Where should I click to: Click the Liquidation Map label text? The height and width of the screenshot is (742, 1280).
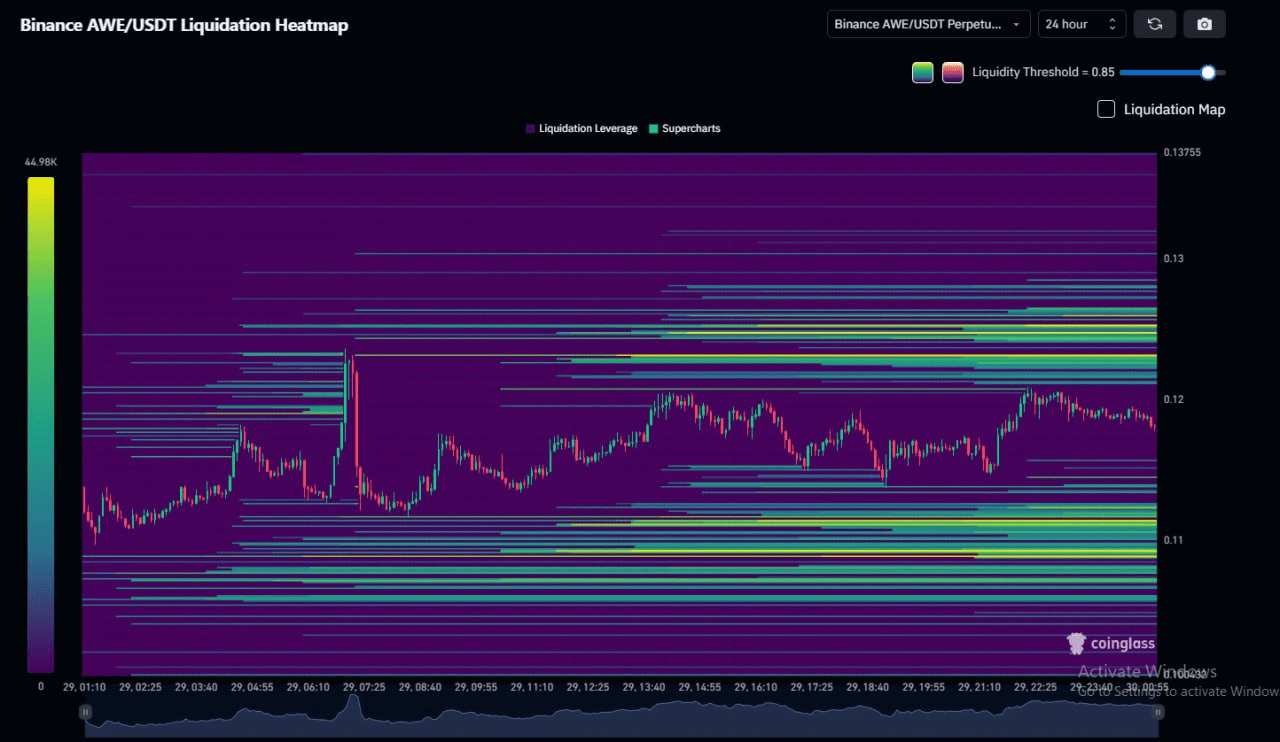(1174, 109)
